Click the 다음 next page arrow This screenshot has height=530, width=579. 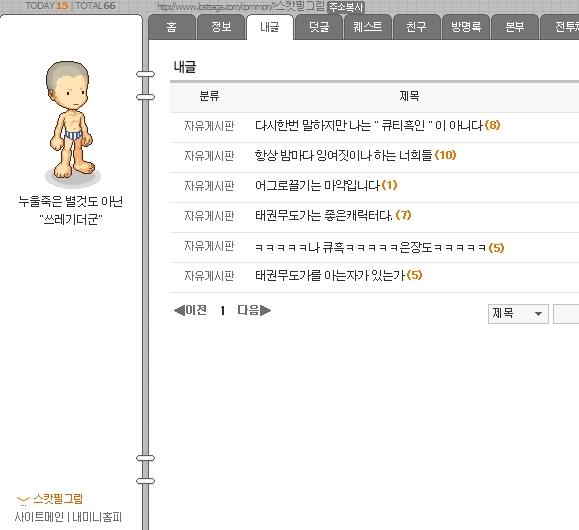(254, 310)
